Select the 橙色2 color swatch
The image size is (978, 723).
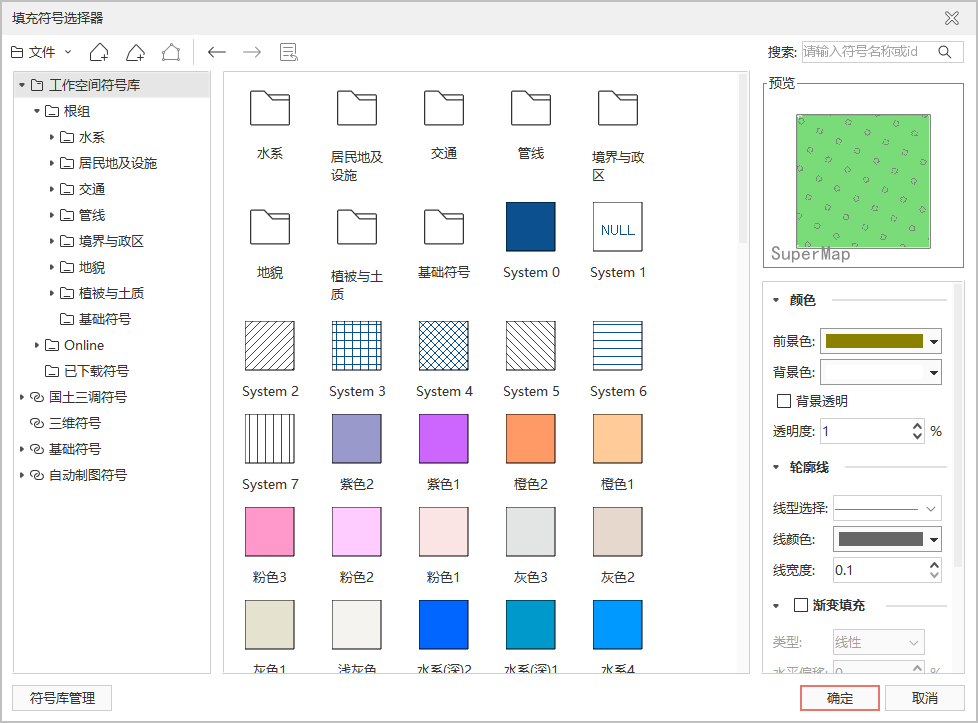pos(531,439)
